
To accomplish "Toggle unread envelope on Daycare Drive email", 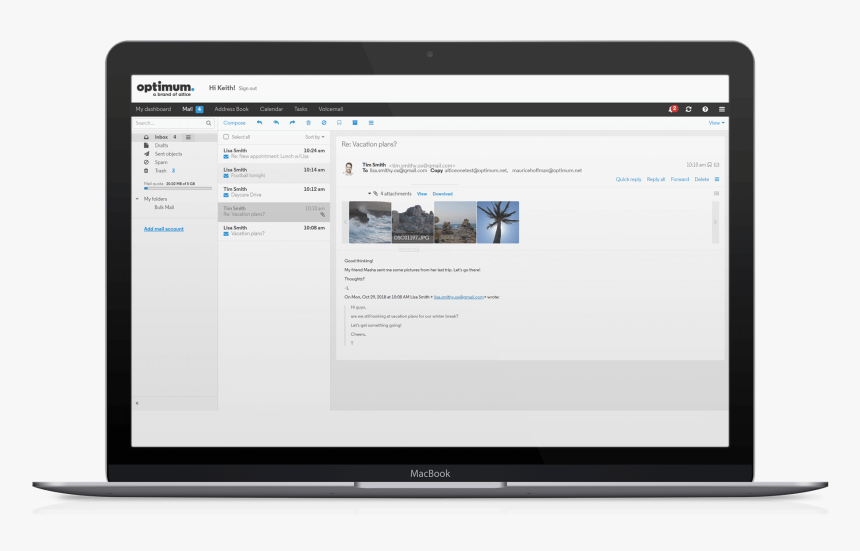I will coord(226,195).
